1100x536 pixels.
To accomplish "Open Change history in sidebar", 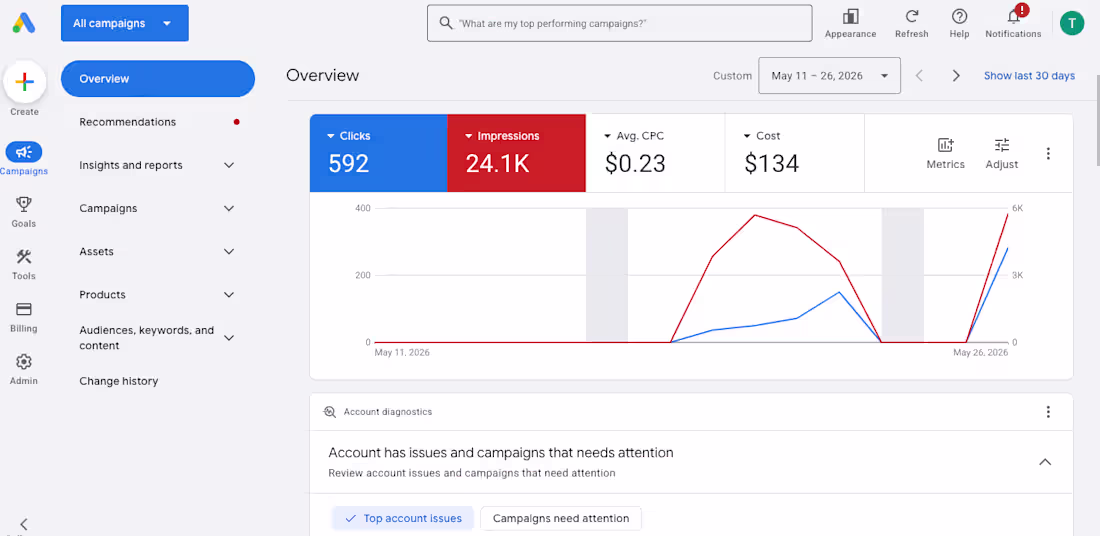I will (x=119, y=381).
